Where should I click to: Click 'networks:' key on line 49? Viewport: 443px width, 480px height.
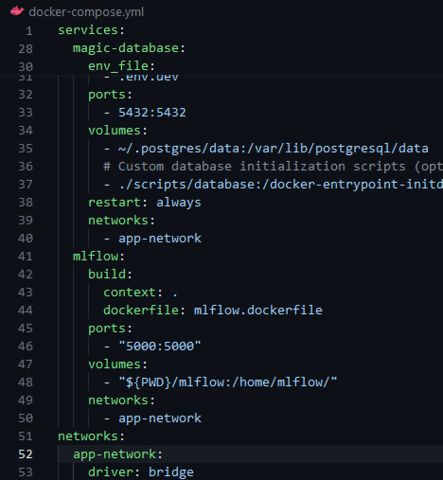[122, 400]
